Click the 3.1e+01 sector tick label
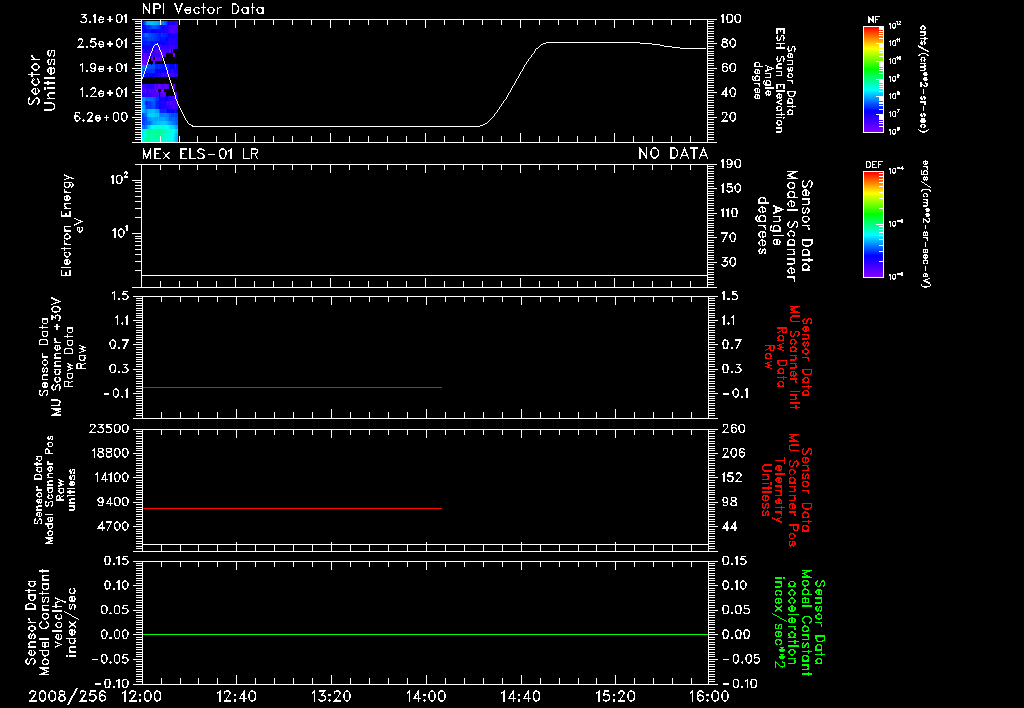 tap(103, 19)
